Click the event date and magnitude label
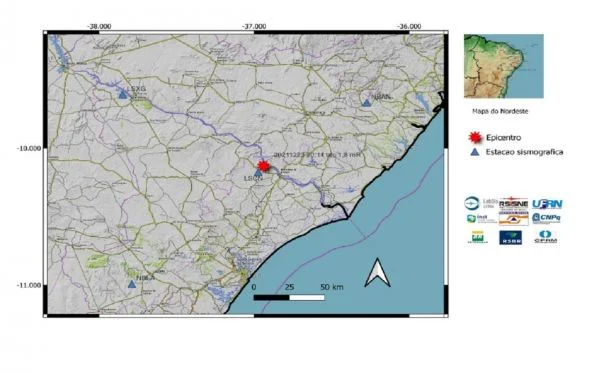Screen dimensions: 595x372 317,155
